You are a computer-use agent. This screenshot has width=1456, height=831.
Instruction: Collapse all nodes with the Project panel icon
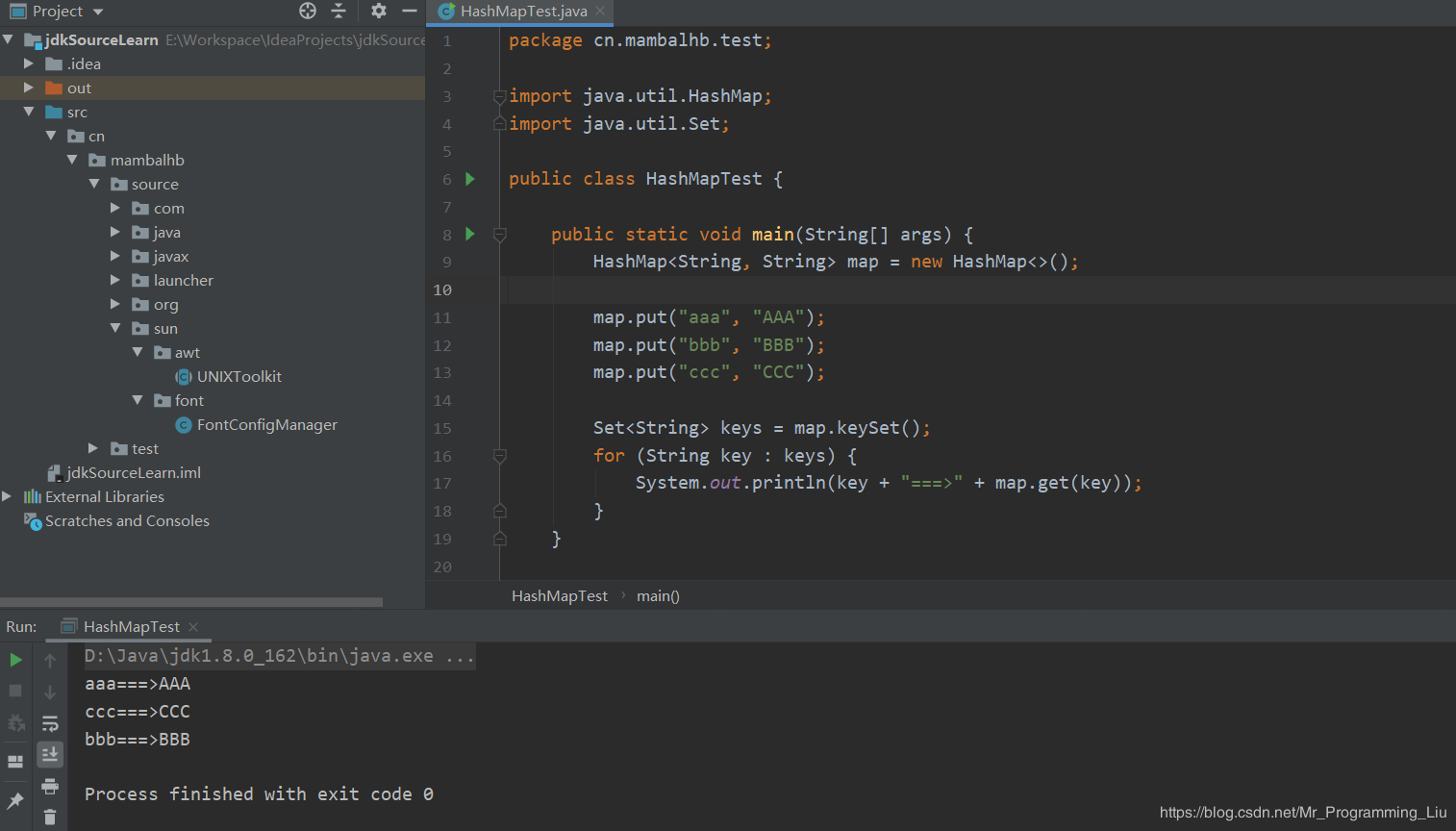339,11
